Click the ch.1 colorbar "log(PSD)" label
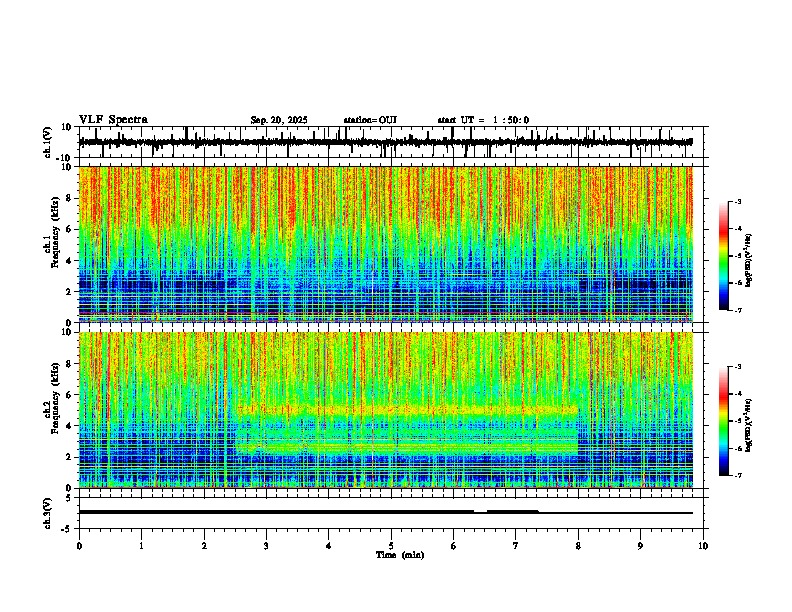The width and height of the screenshot is (792, 612). (x=749, y=260)
